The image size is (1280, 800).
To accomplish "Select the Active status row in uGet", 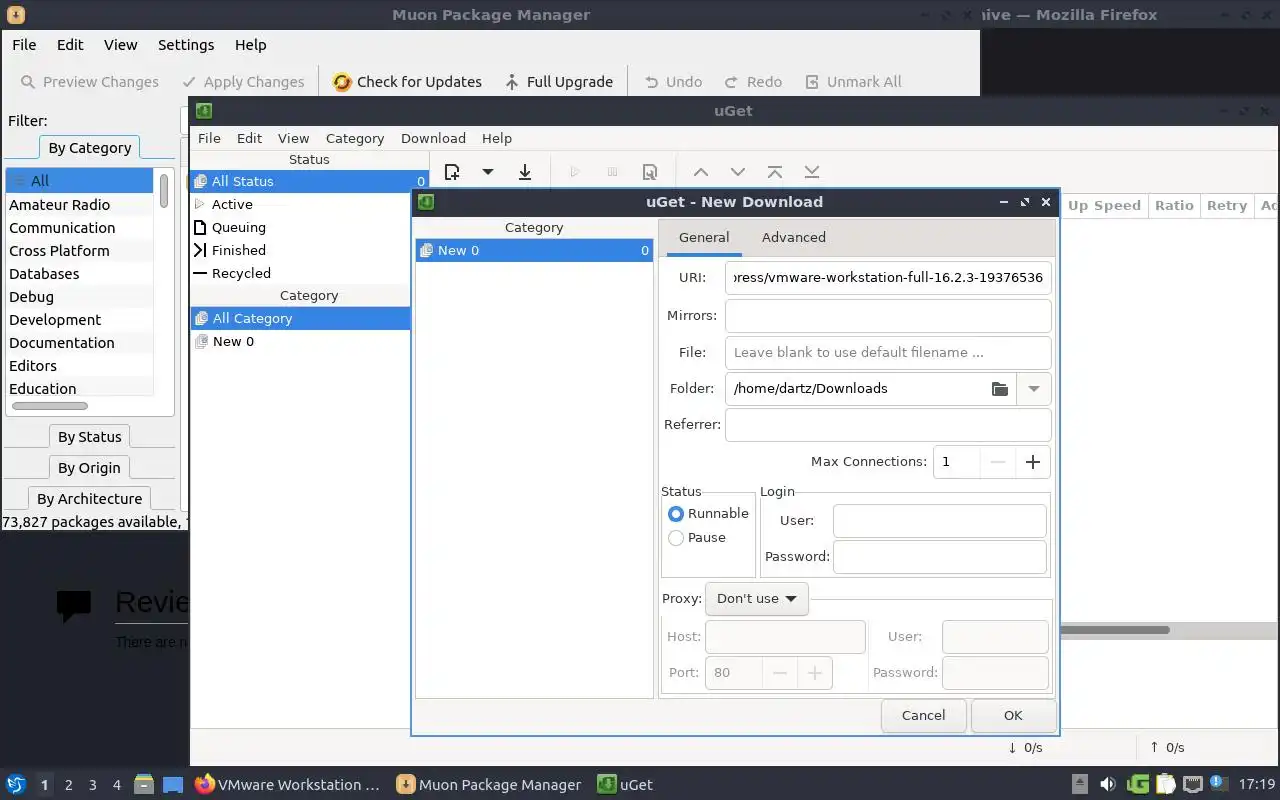I will tap(309, 204).
